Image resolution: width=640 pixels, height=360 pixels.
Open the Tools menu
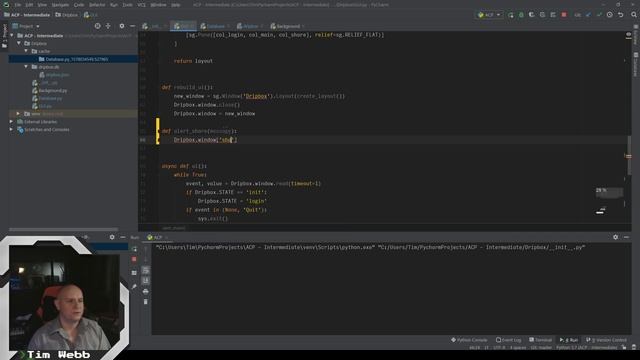coord(127,5)
